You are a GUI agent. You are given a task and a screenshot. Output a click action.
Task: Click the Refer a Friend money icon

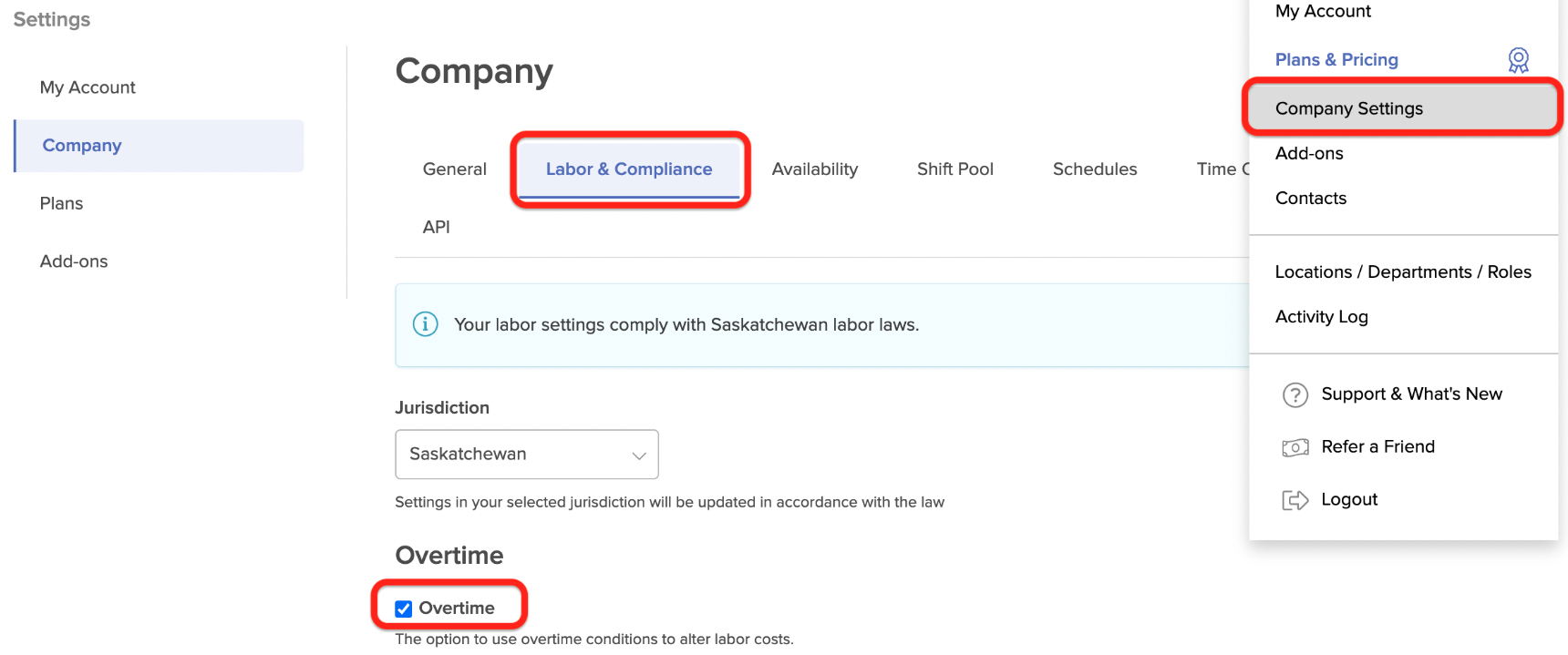(1295, 447)
